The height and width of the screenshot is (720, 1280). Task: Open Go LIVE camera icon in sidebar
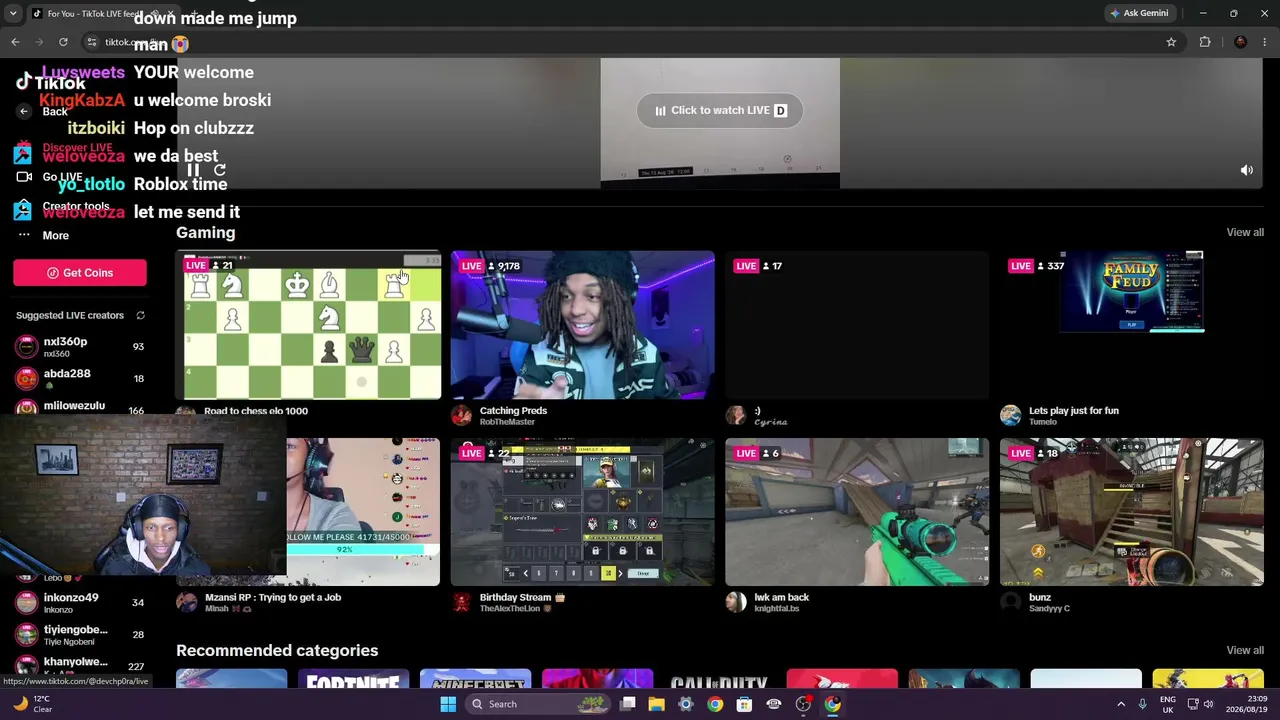point(24,177)
